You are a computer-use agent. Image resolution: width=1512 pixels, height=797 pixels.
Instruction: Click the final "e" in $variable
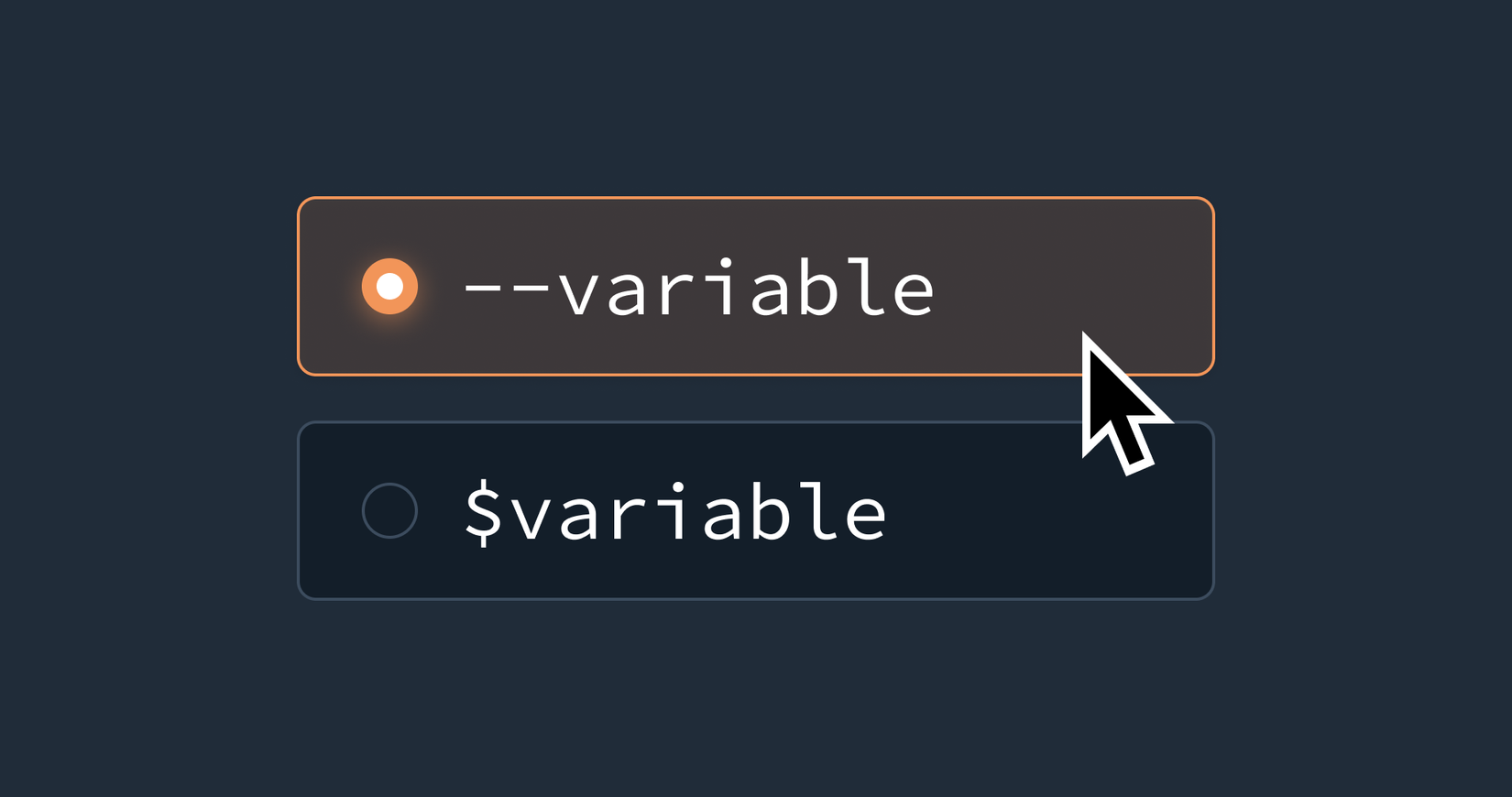(864, 517)
